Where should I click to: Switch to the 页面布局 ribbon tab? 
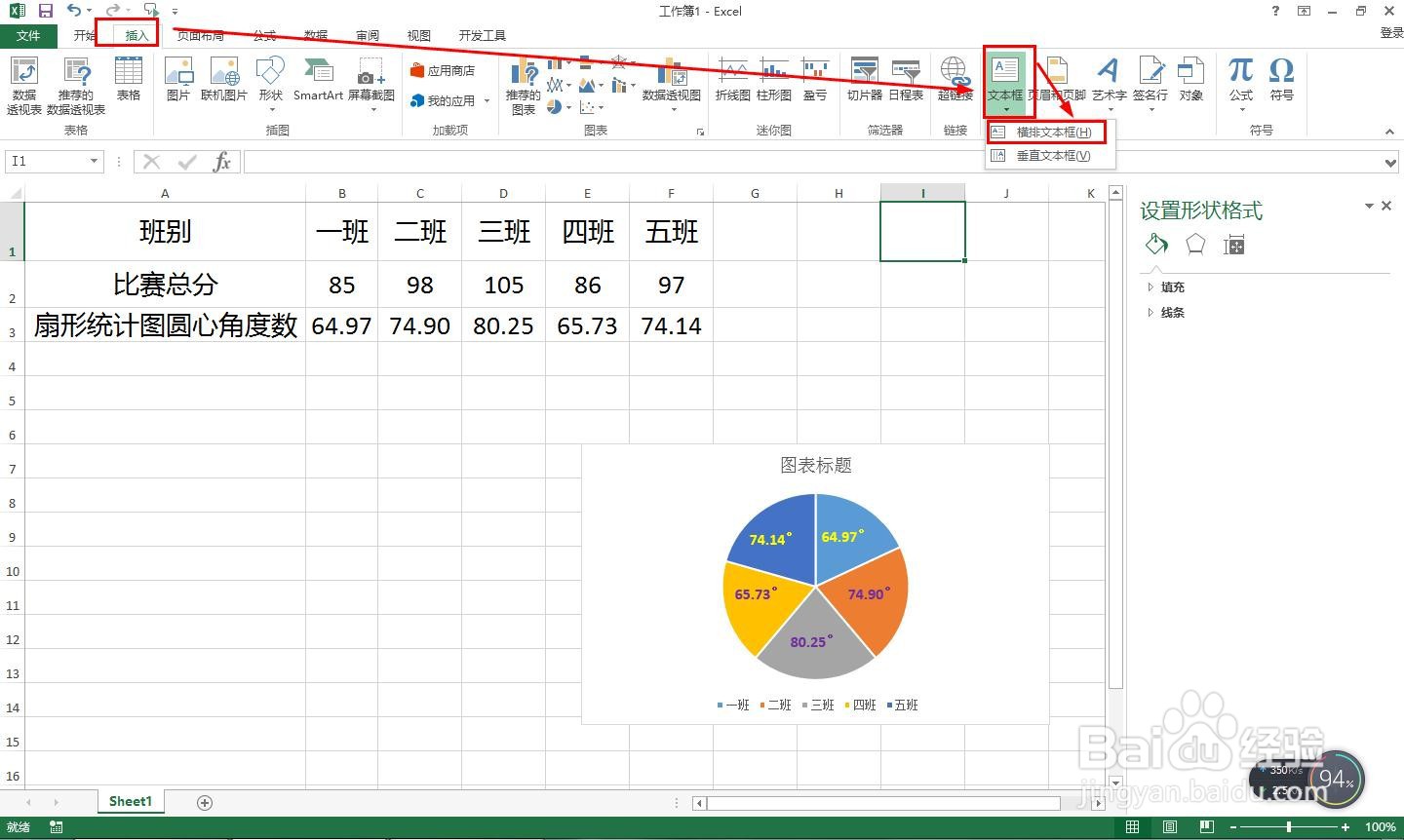pyautogui.click(x=201, y=35)
